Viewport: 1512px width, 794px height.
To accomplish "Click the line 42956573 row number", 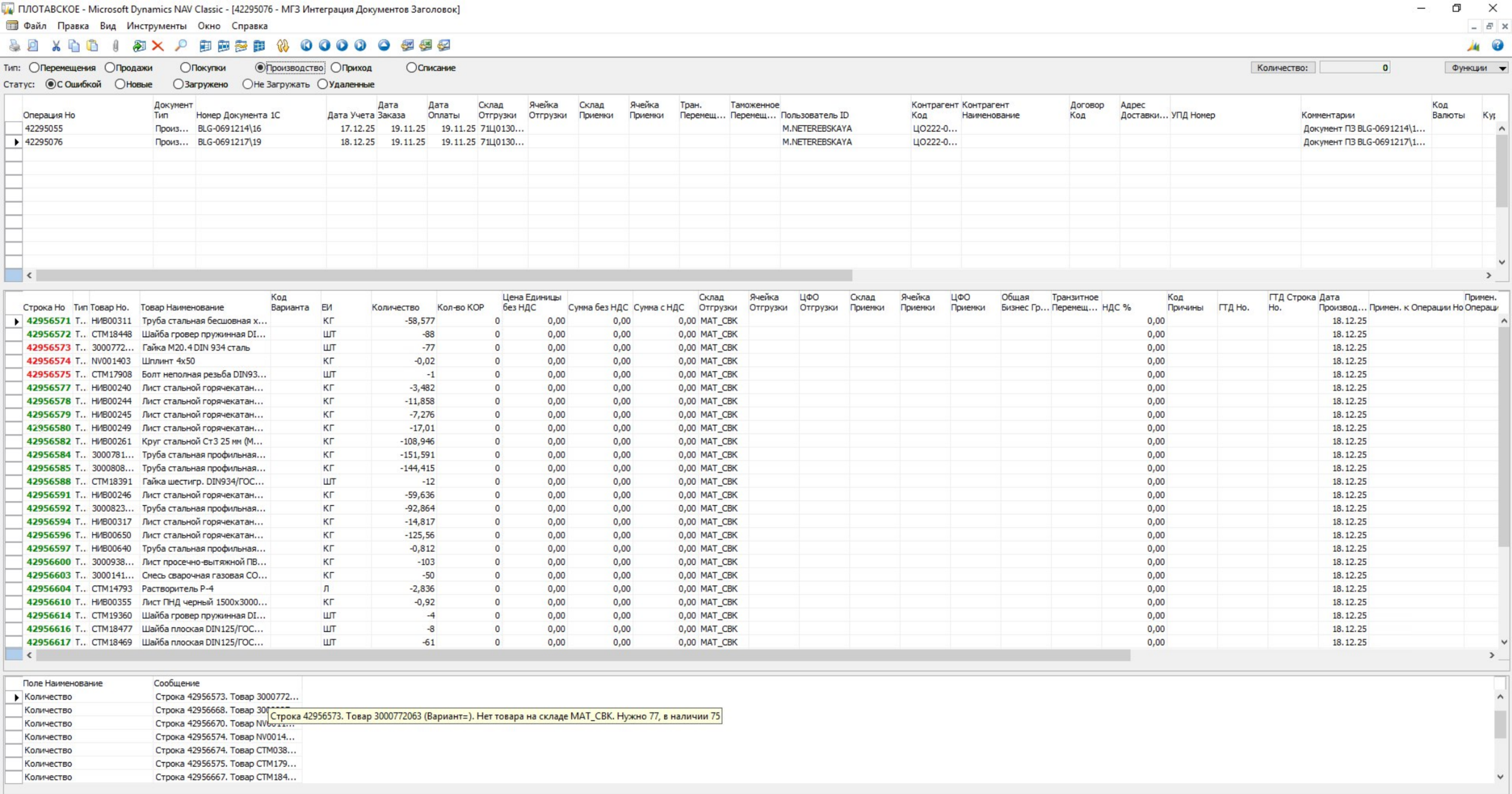I will point(48,347).
